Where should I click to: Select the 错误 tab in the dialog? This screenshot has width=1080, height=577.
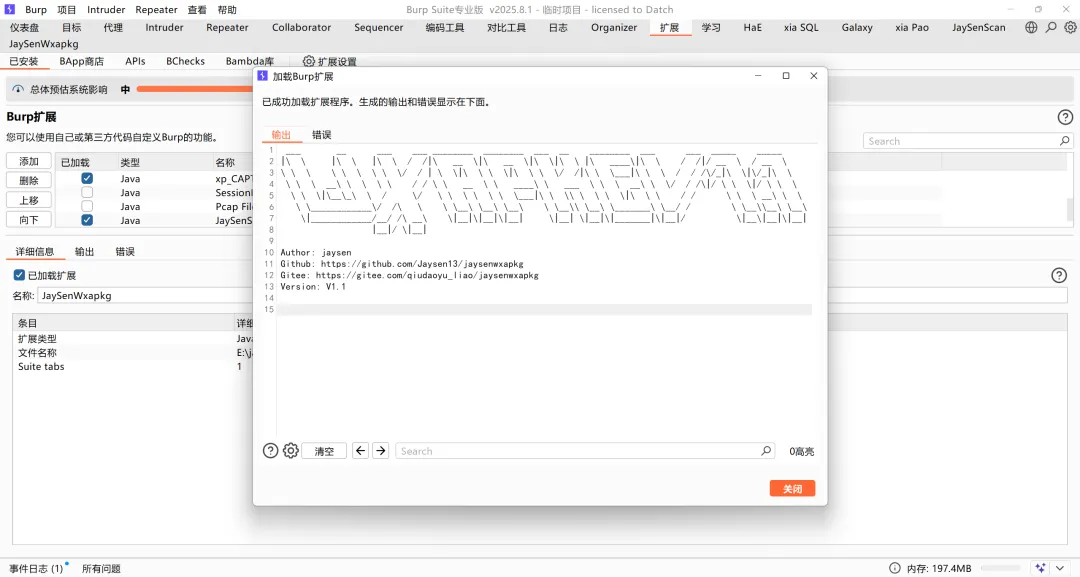tap(322, 134)
